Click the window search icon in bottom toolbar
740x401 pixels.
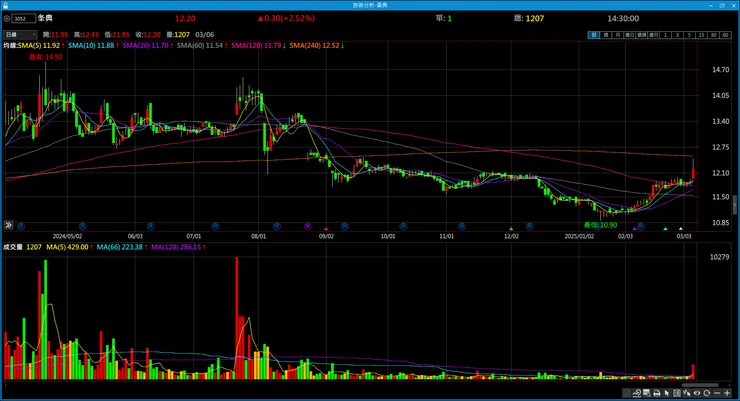[647, 393]
